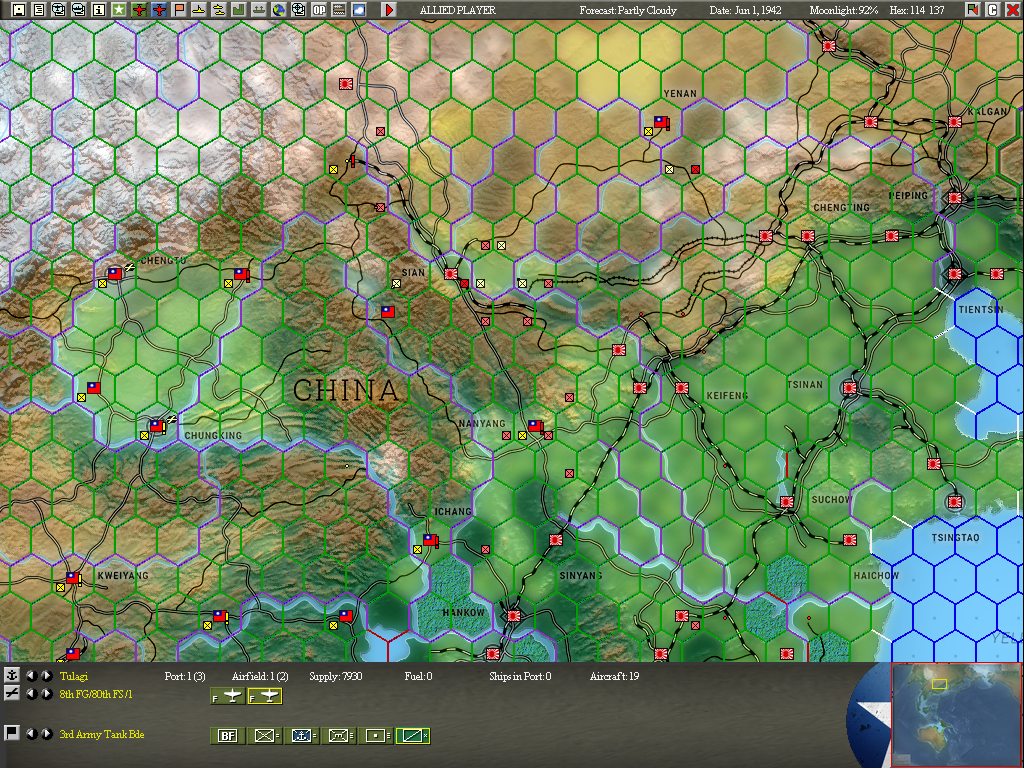Click the 'C' button in top bar

pos(993,10)
